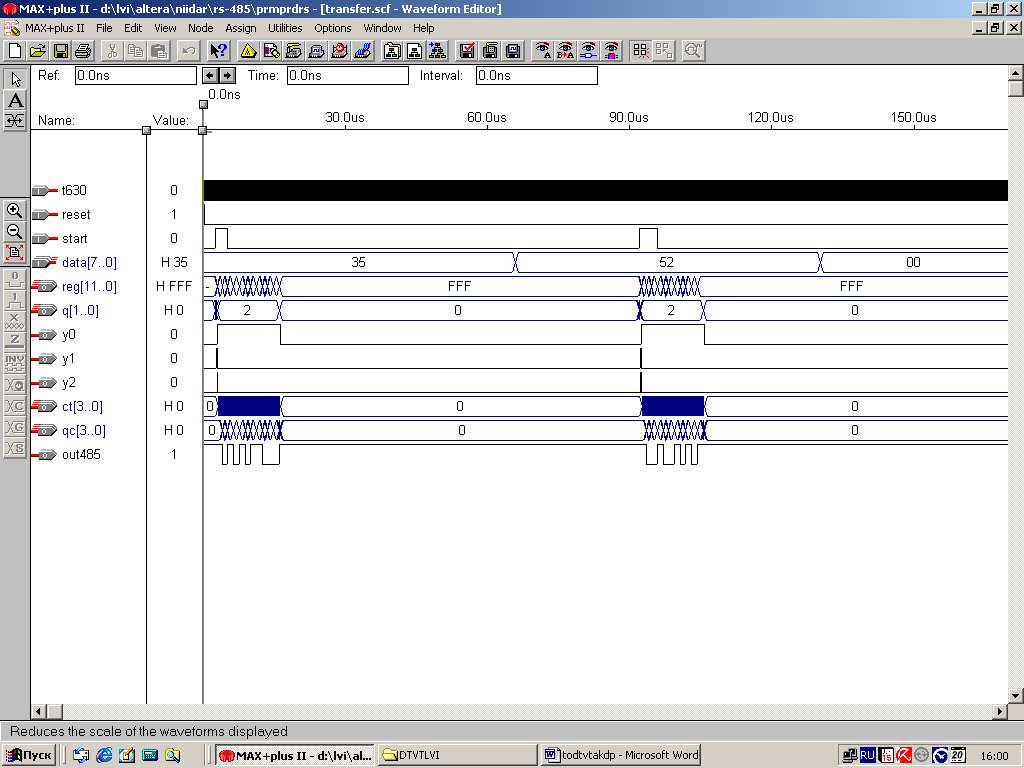Click vertical scrollbar up arrow
The width and height of the screenshot is (1024, 768).
(1016, 73)
